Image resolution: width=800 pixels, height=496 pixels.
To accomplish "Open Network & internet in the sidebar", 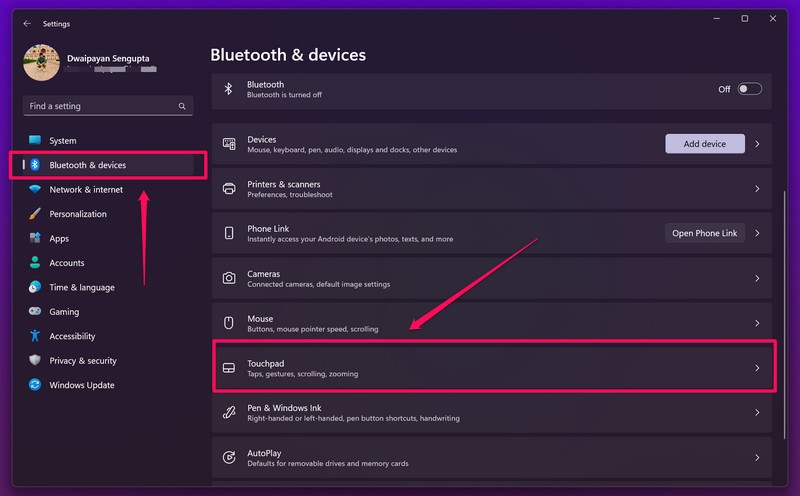I will (x=86, y=189).
